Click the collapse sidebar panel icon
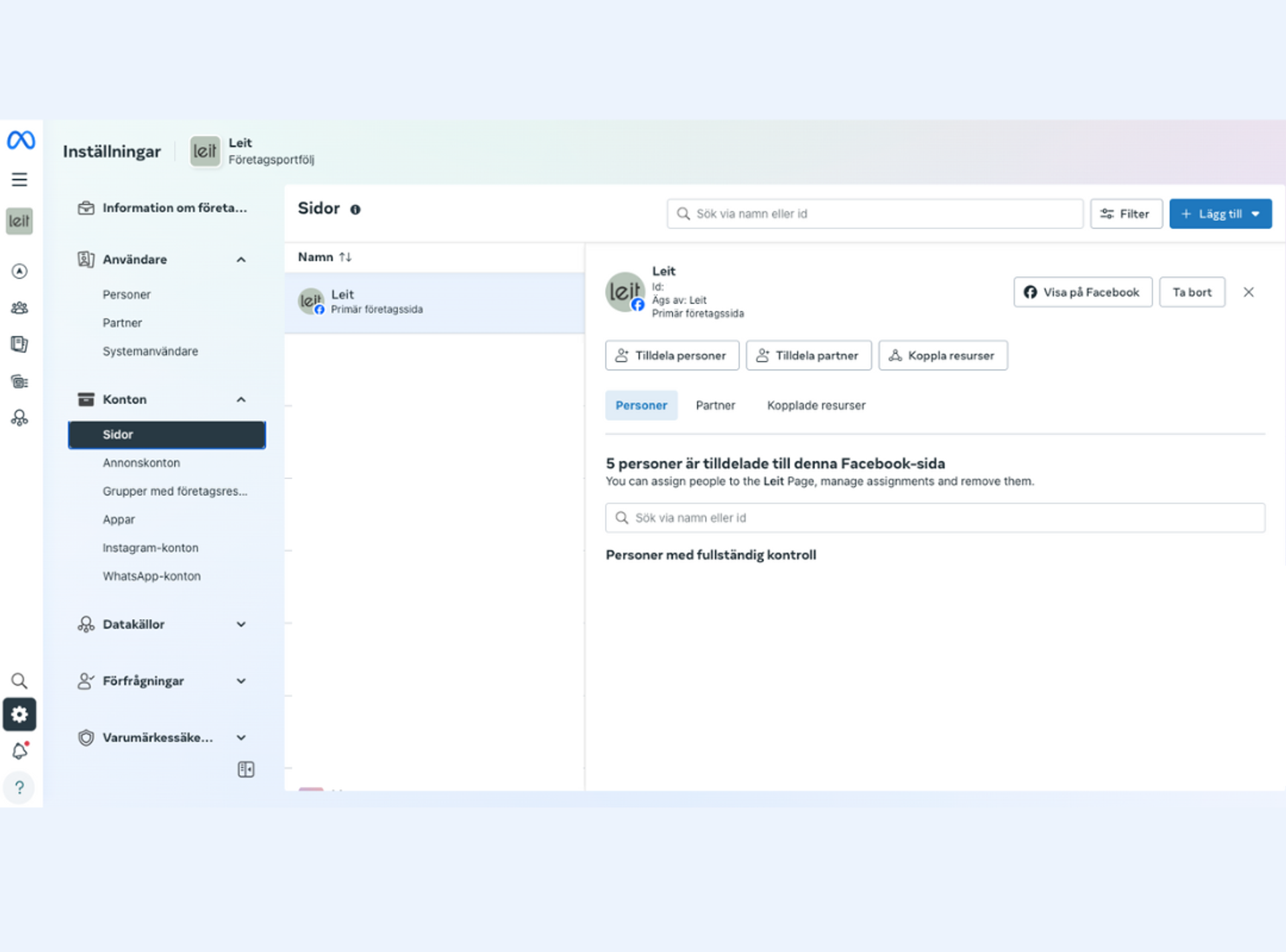 point(246,769)
